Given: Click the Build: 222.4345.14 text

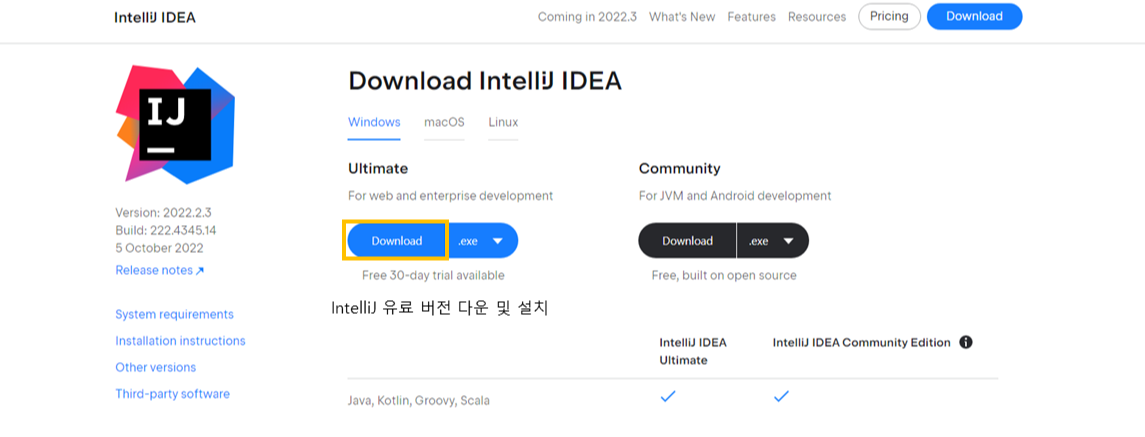Looking at the screenshot, I should 166,230.
